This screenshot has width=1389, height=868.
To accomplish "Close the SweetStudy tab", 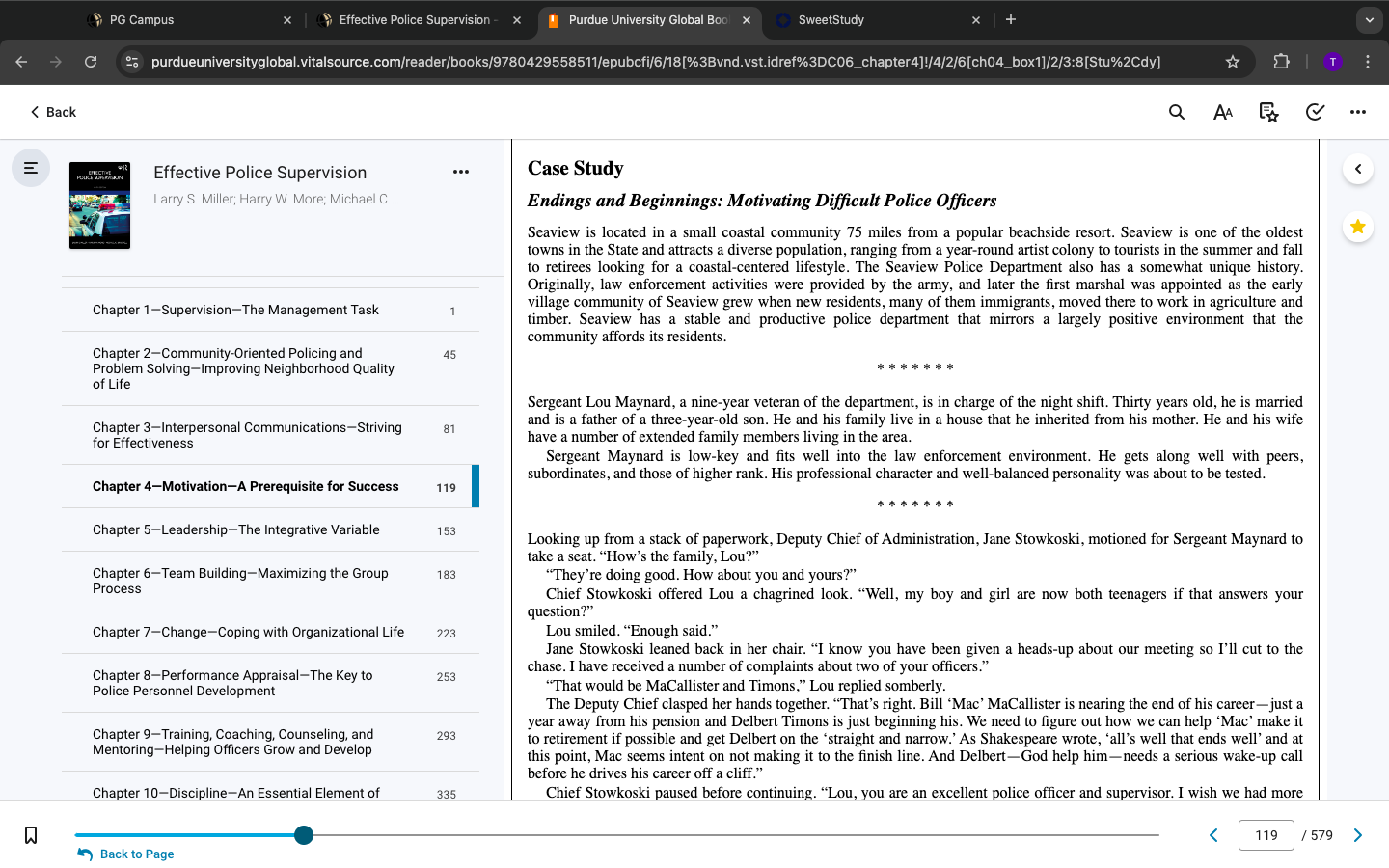I will 976,19.
